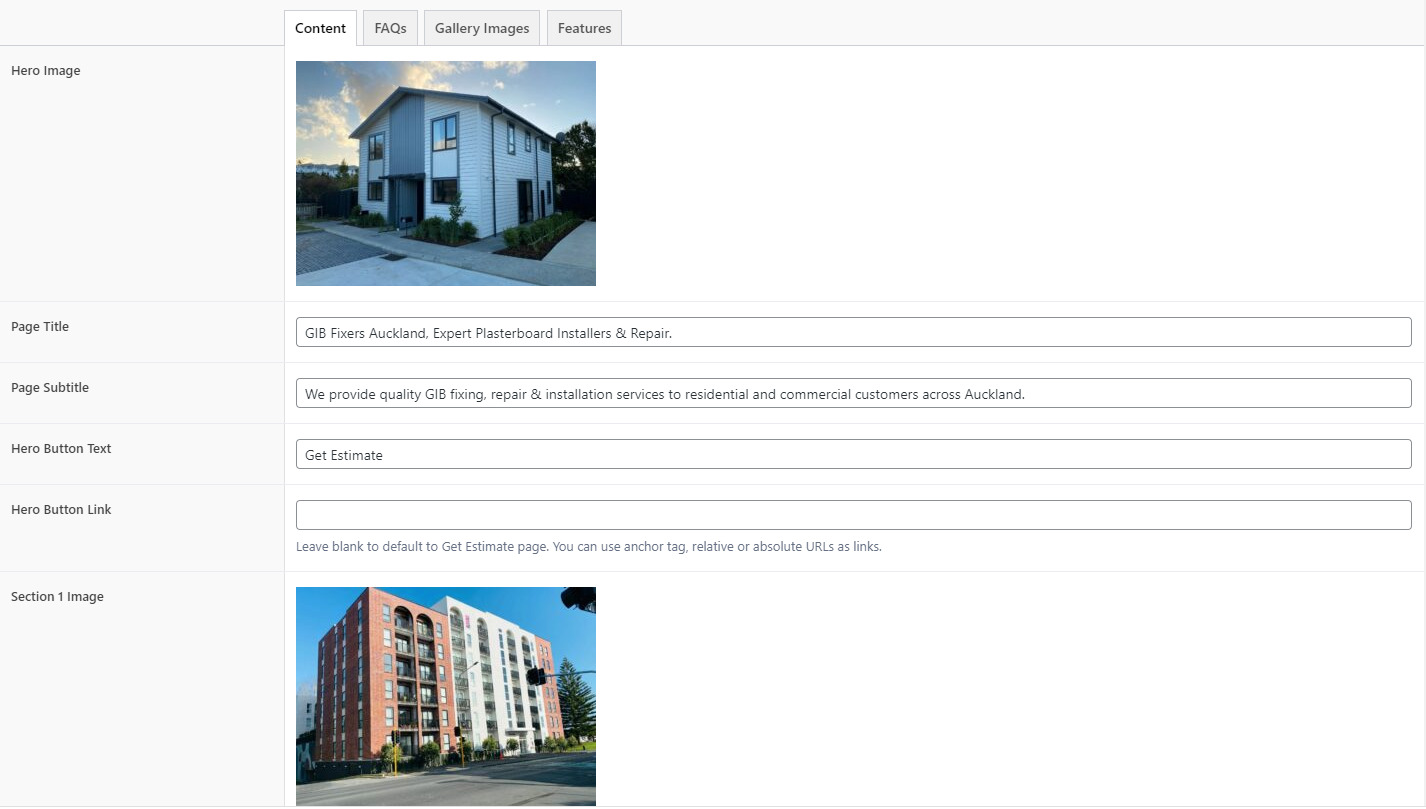Edit the Page Subtitle input field
The image size is (1426, 809).
click(853, 394)
